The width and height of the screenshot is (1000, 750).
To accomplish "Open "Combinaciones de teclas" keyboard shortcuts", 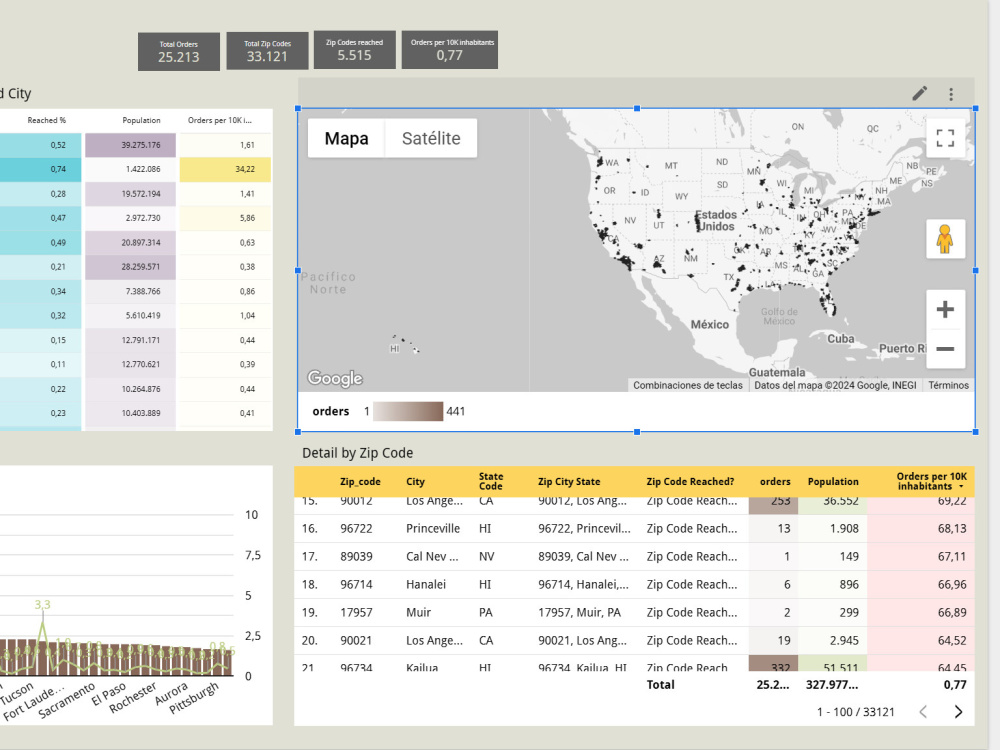I will (x=689, y=385).
